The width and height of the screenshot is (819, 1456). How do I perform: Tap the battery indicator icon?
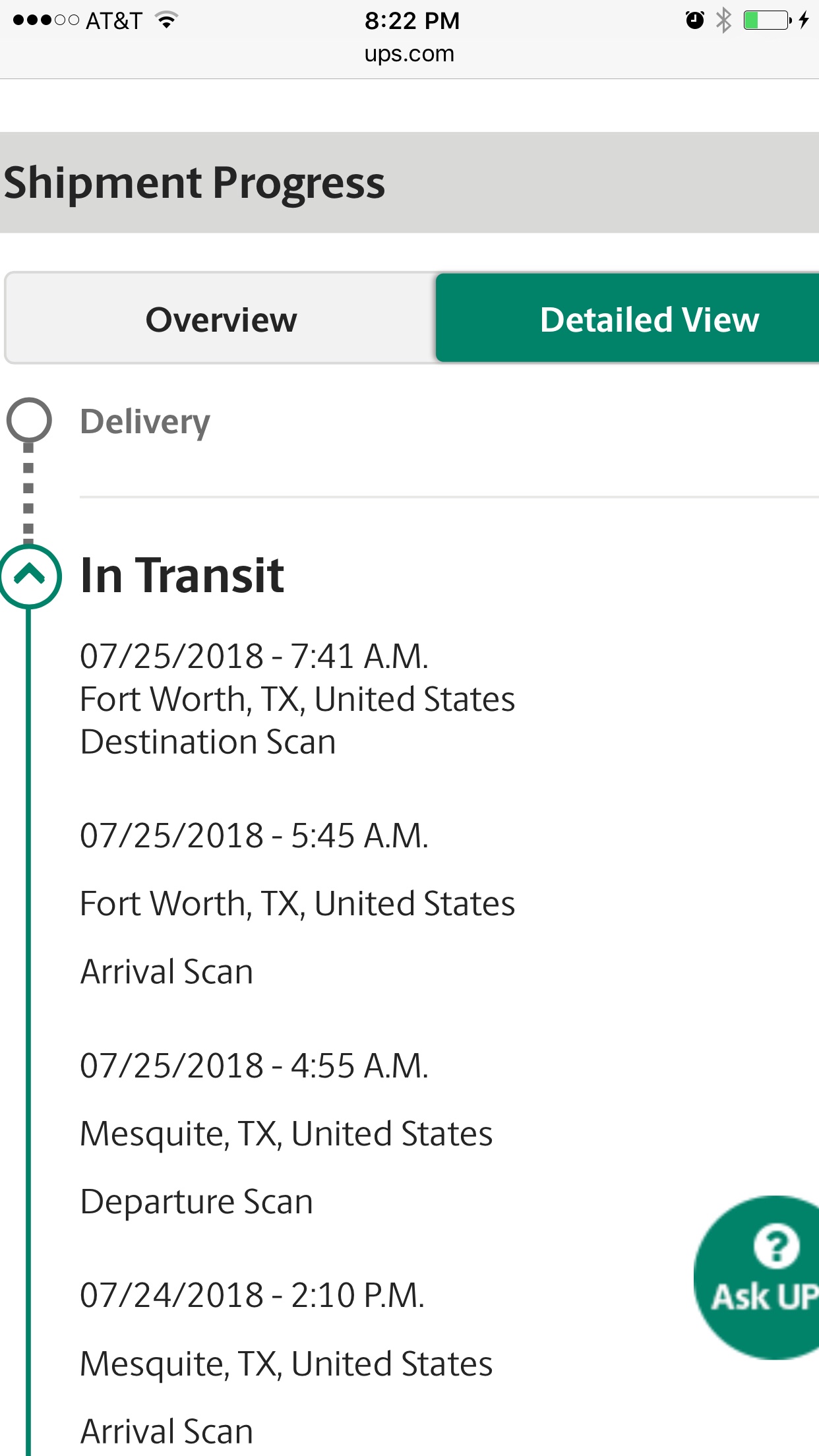[x=766, y=20]
